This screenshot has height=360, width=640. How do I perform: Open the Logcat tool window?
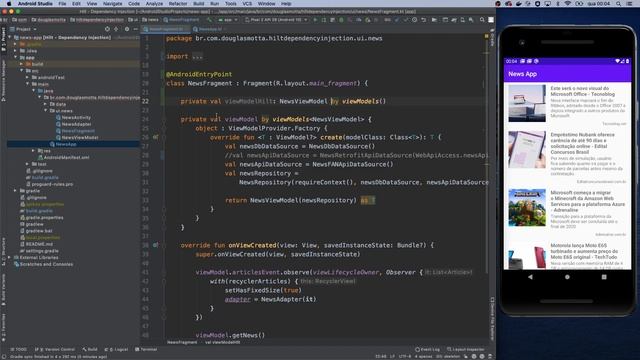click(x=116, y=349)
